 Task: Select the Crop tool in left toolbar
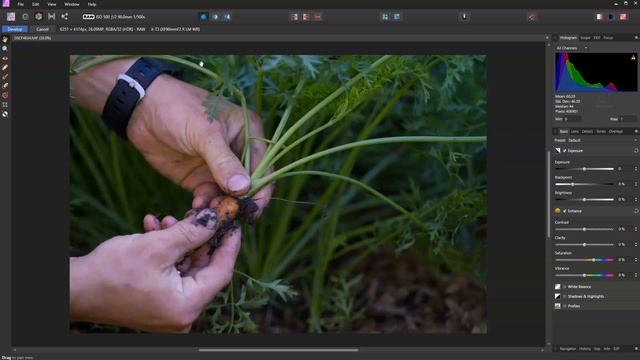(5, 104)
